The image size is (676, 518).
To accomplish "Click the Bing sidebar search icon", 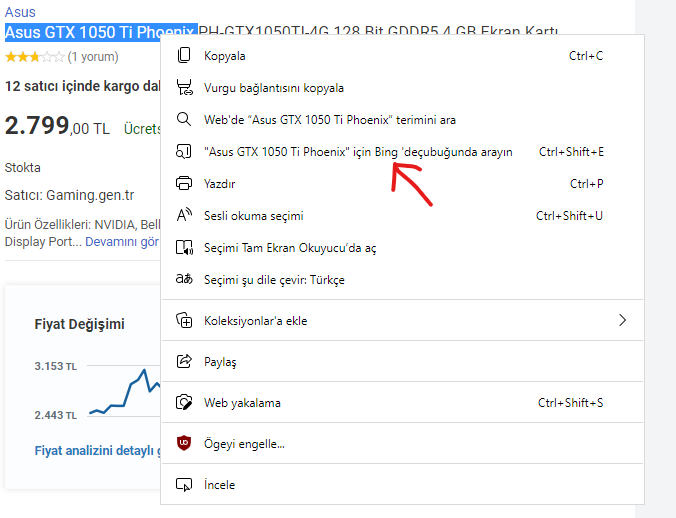I will (x=184, y=151).
